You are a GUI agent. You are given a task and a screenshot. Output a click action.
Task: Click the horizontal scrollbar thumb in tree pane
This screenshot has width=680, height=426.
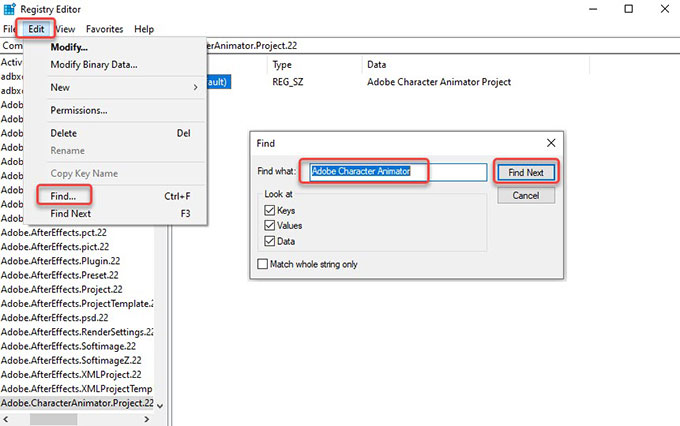click(53, 419)
